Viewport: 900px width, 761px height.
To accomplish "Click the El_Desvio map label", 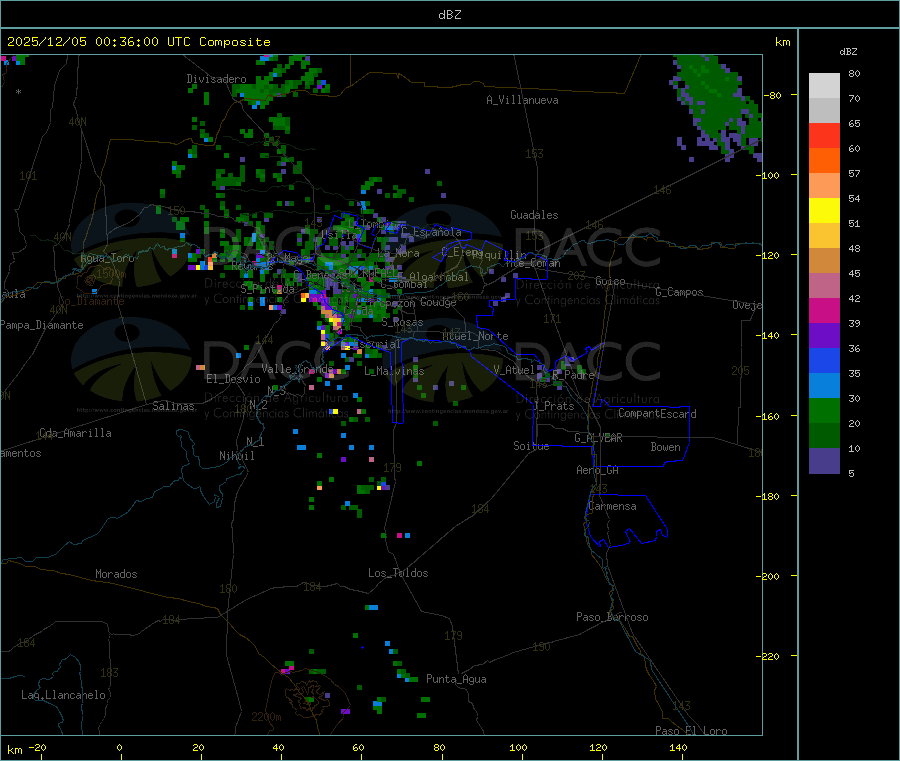I will coord(234,379).
